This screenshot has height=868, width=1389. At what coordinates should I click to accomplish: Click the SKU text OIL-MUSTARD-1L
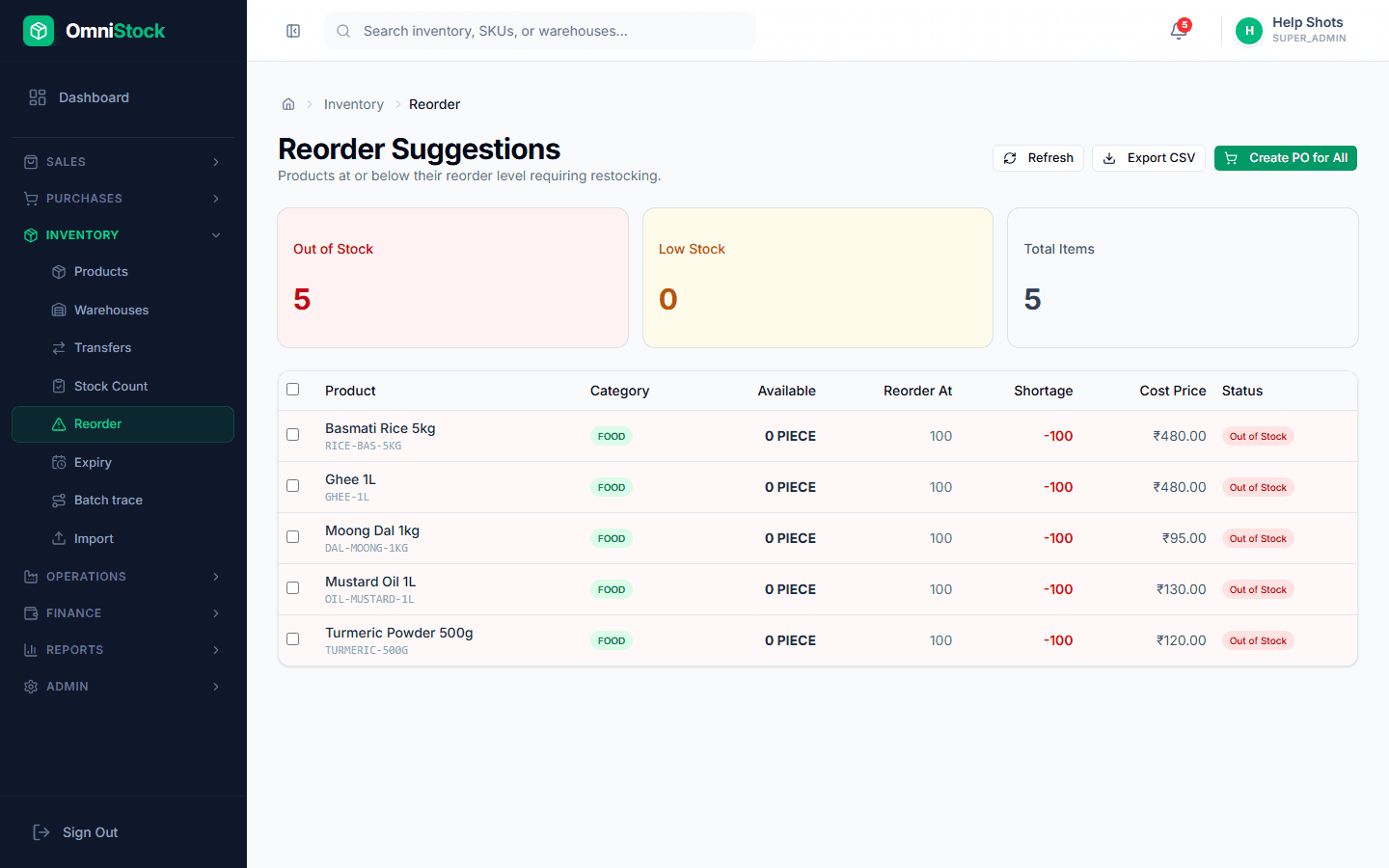(x=369, y=599)
